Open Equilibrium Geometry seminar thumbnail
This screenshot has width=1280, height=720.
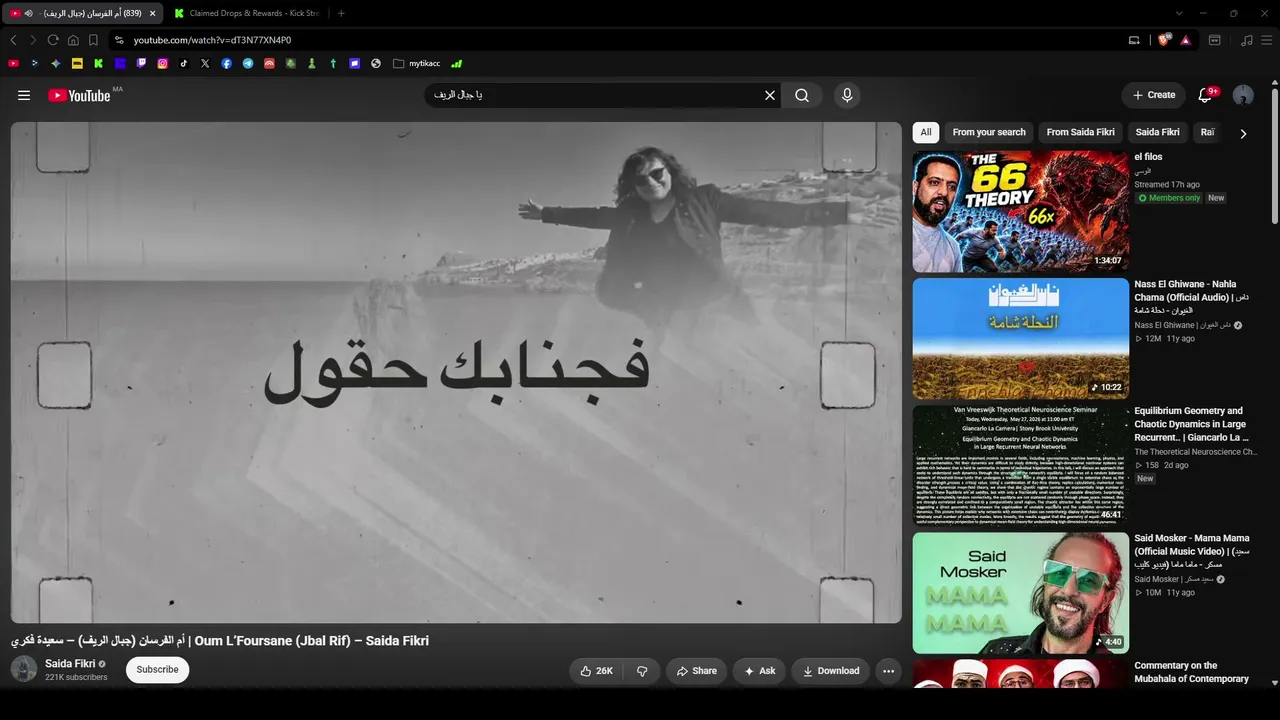[1021, 465]
